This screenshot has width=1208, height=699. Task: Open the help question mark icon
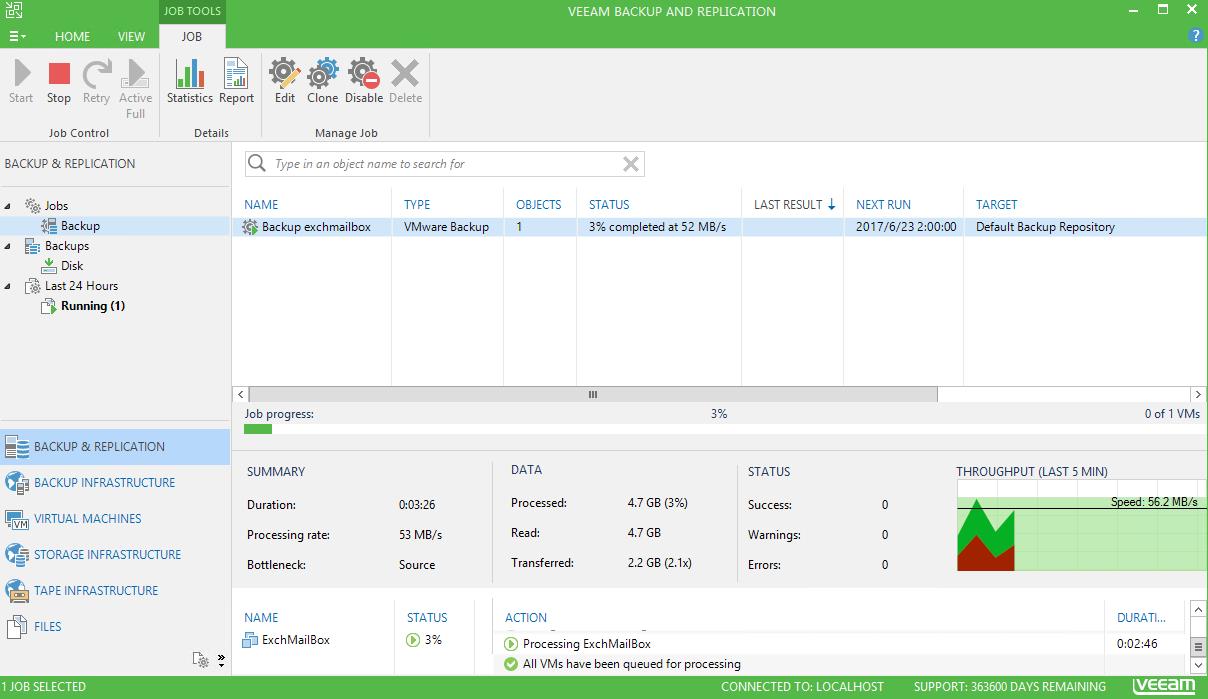(1195, 36)
